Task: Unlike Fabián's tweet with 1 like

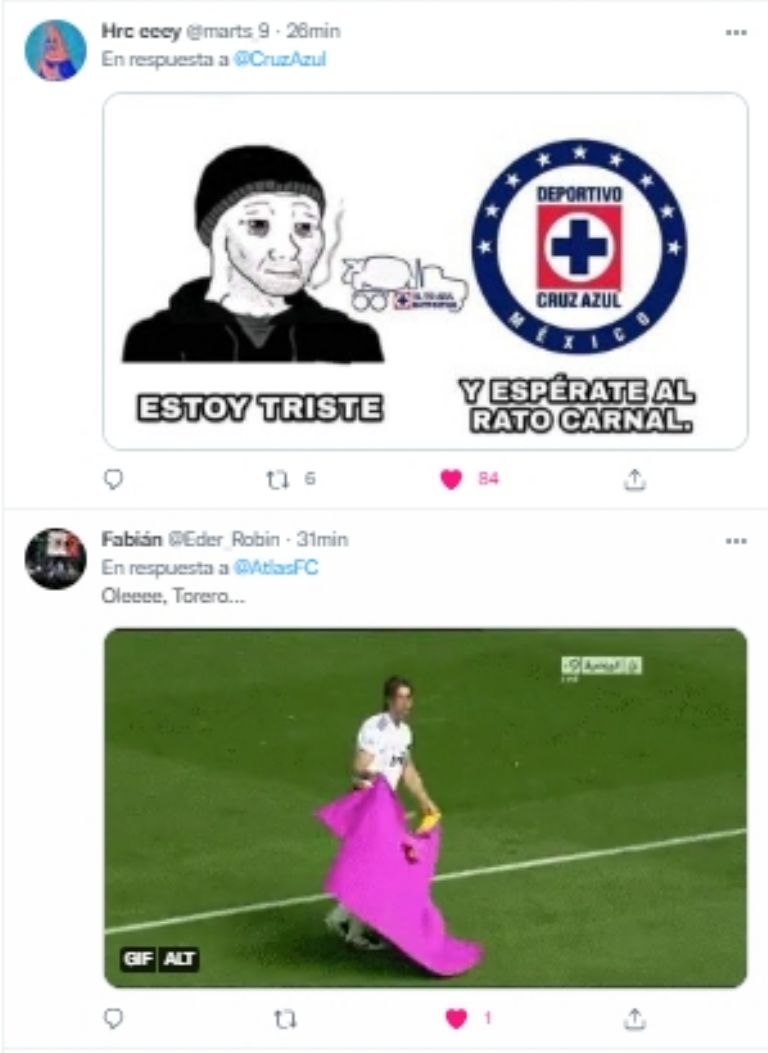Action: tap(457, 1019)
